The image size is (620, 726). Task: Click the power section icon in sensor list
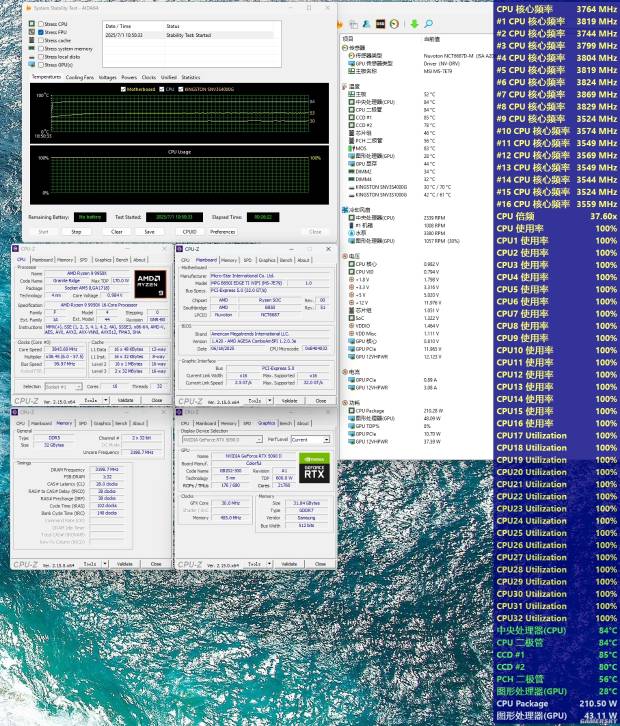pyautogui.click(x=345, y=403)
